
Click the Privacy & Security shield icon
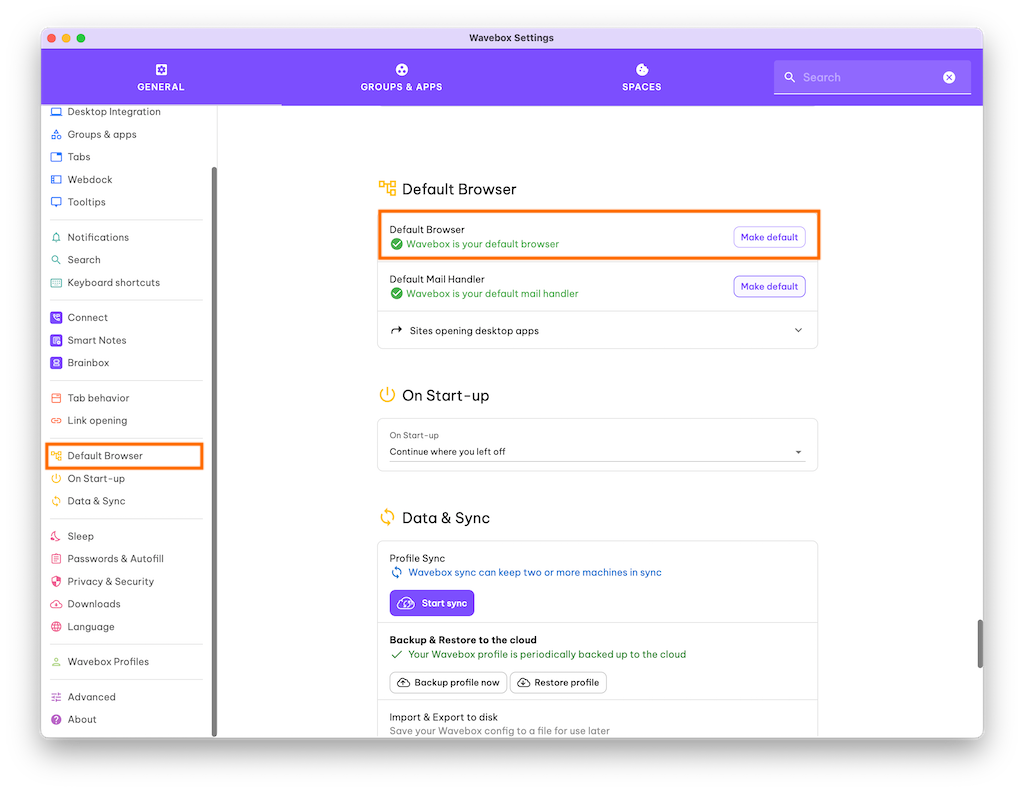(56, 581)
